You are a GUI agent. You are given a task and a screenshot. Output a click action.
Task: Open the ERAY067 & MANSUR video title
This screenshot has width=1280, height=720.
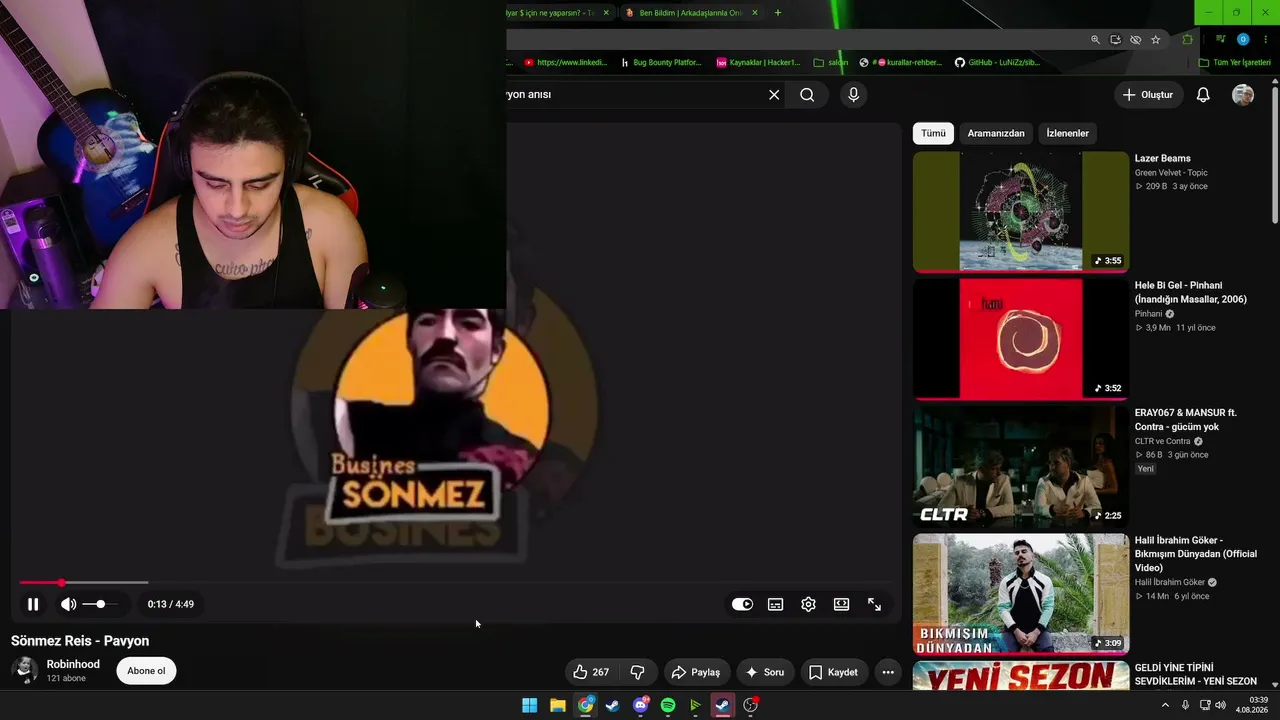coord(1186,420)
